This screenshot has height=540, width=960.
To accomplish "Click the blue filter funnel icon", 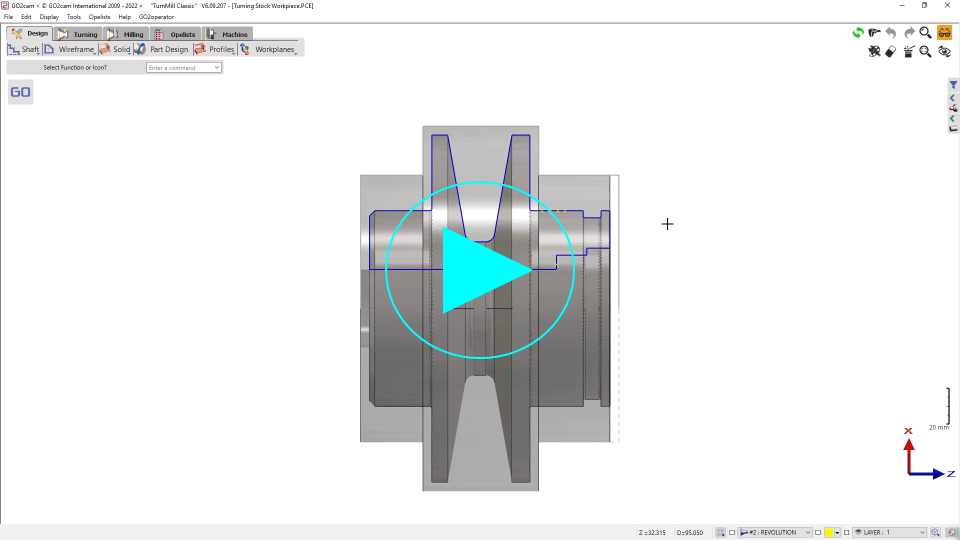I will pyautogui.click(x=953, y=85).
